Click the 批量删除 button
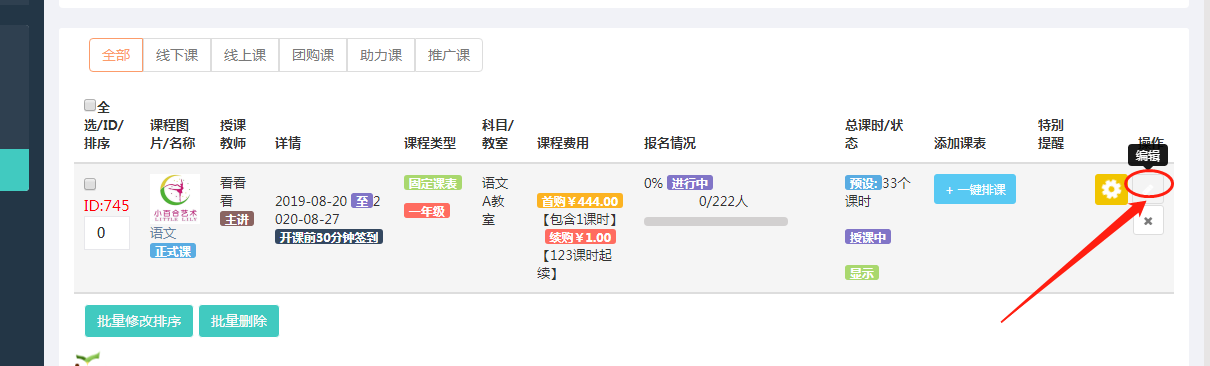This screenshot has height=366, width=1210. point(239,321)
